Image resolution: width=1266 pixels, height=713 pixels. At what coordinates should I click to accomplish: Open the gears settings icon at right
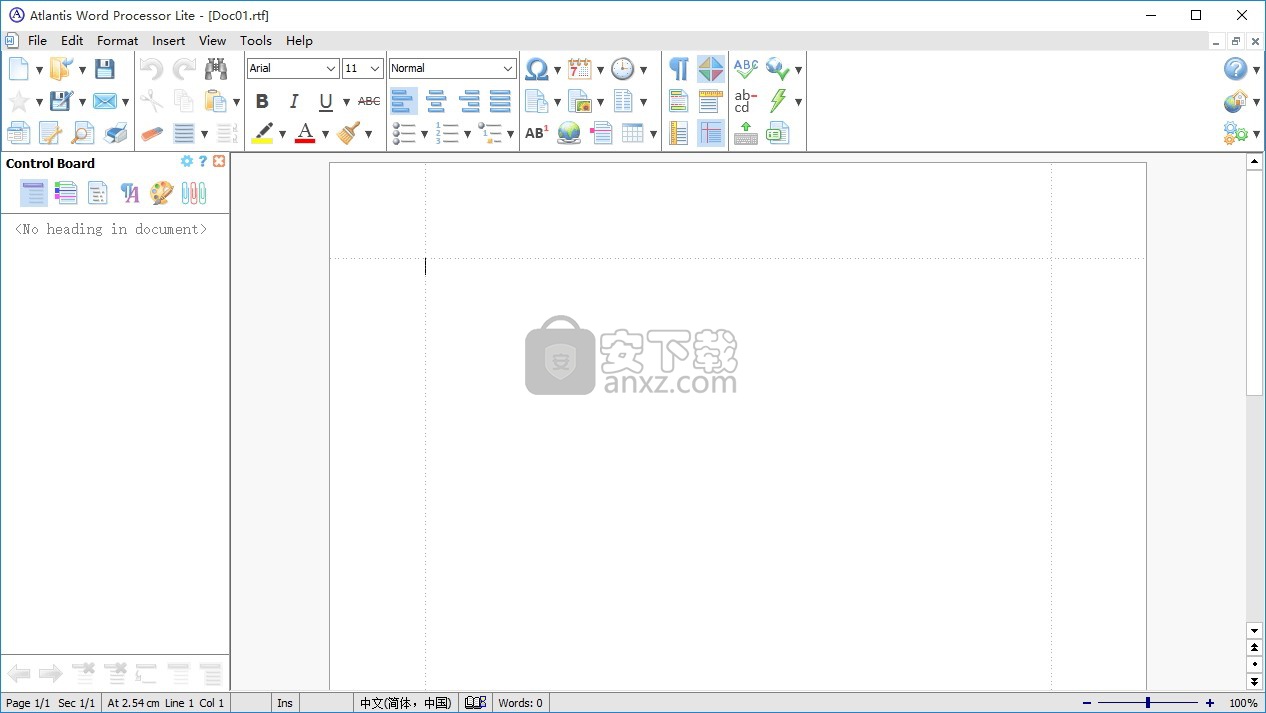1236,133
